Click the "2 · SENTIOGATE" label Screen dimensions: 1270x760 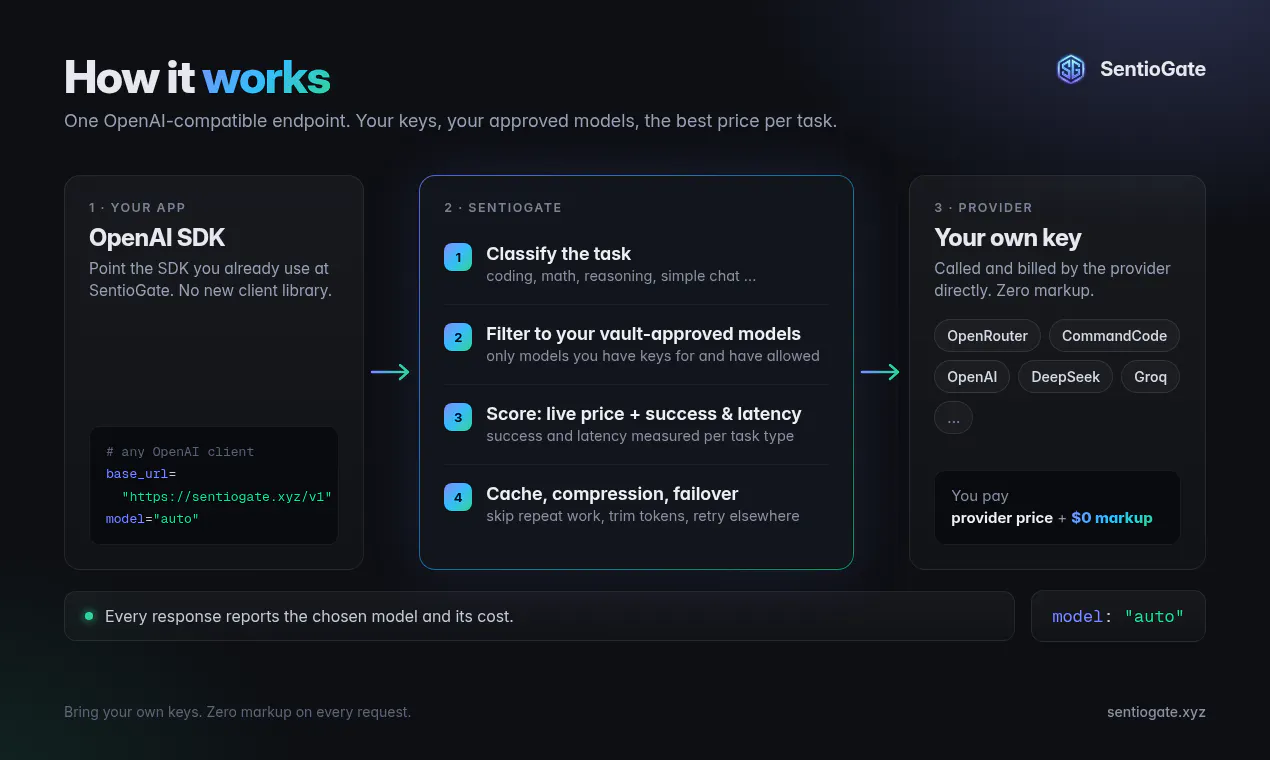503,208
